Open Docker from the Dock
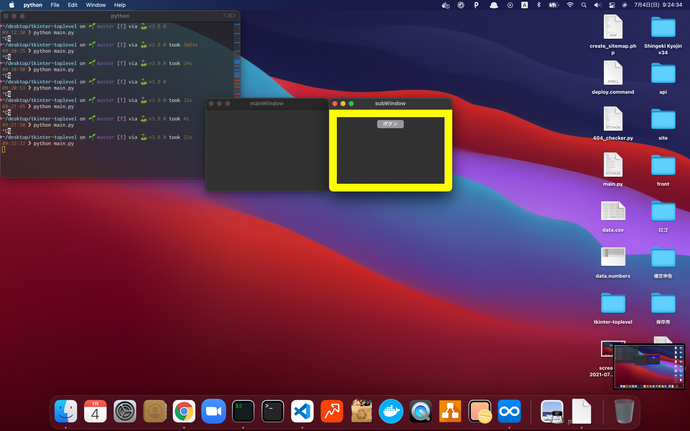 [x=391, y=411]
